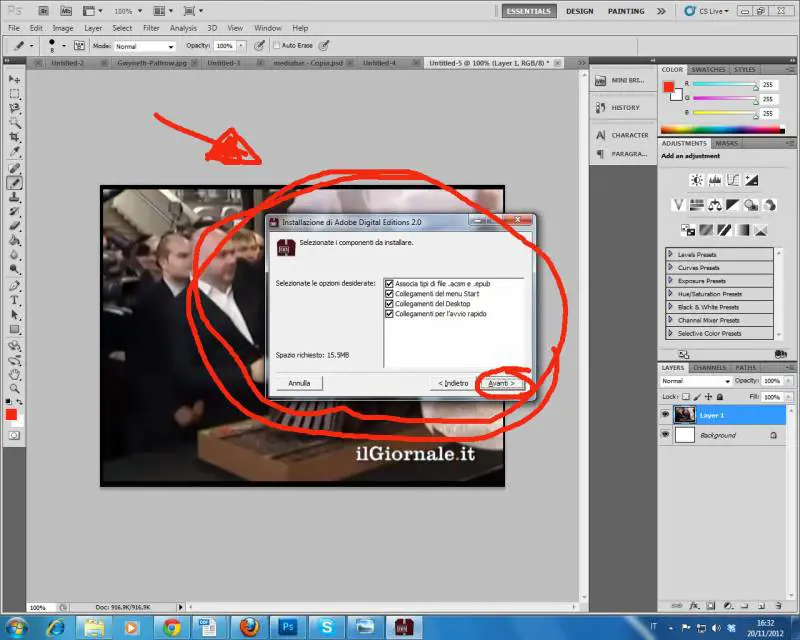
Task: Open the Image menu
Action: click(x=63, y=28)
